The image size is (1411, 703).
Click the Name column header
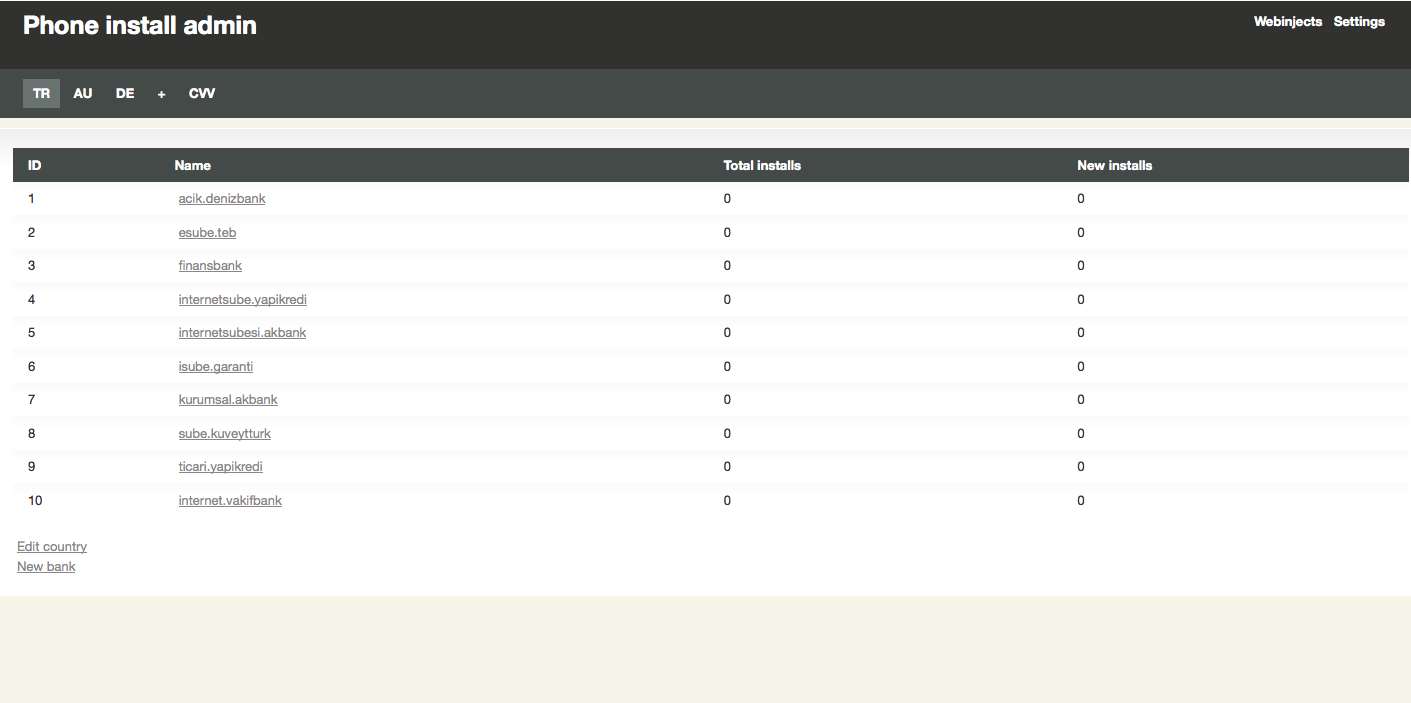192,165
